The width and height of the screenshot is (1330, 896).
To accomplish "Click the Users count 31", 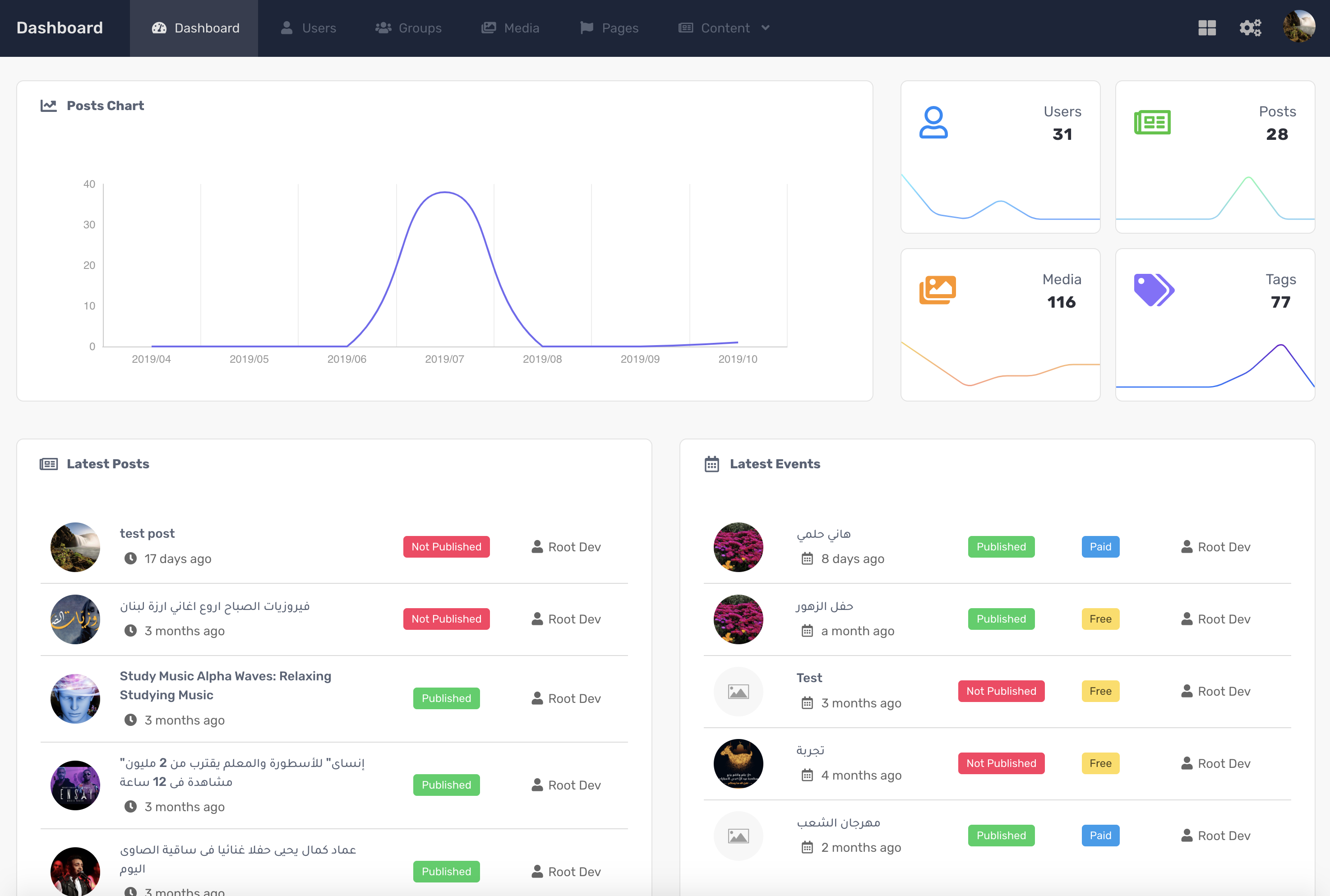I will tap(1062, 134).
